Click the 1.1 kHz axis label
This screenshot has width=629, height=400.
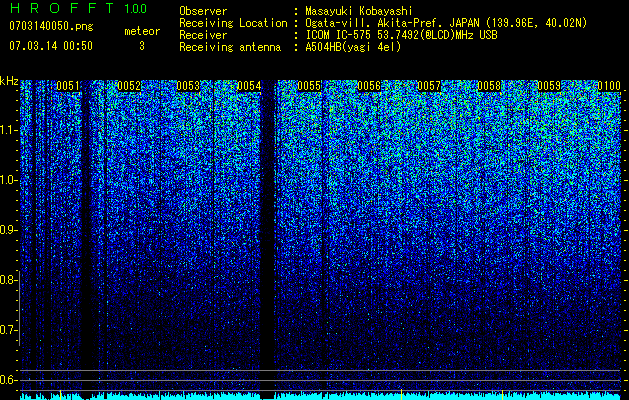click(7, 130)
